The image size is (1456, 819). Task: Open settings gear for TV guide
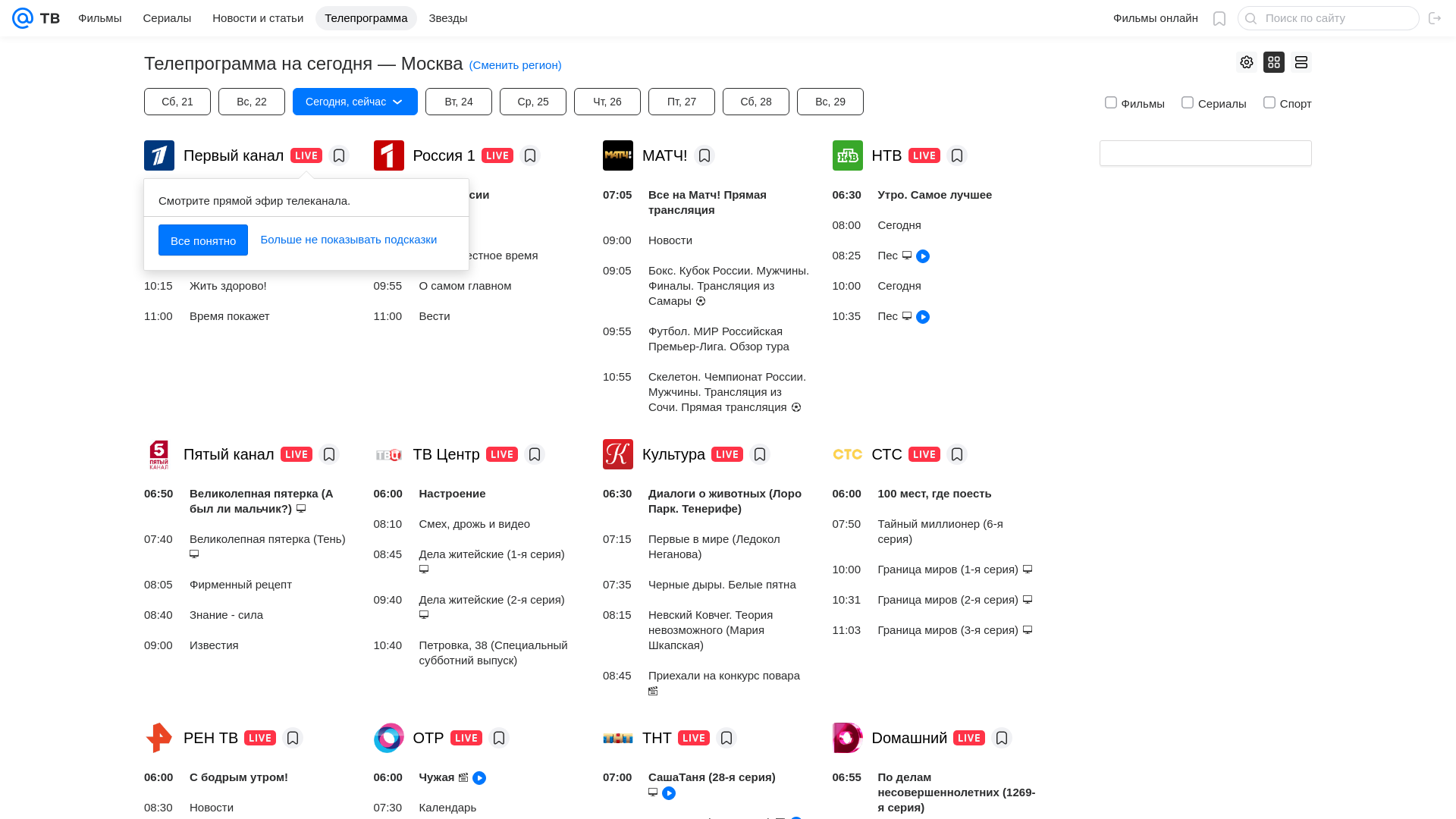(x=1247, y=62)
